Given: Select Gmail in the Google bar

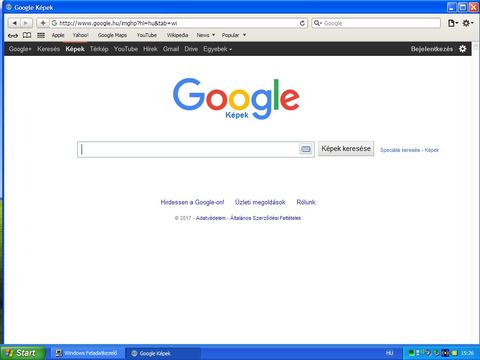Looking at the screenshot, I should (x=171, y=49).
